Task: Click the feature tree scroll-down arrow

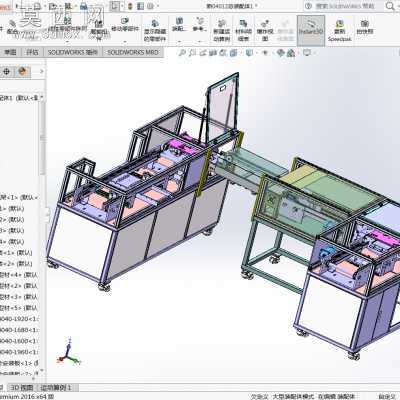Action: (x=42, y=371)
